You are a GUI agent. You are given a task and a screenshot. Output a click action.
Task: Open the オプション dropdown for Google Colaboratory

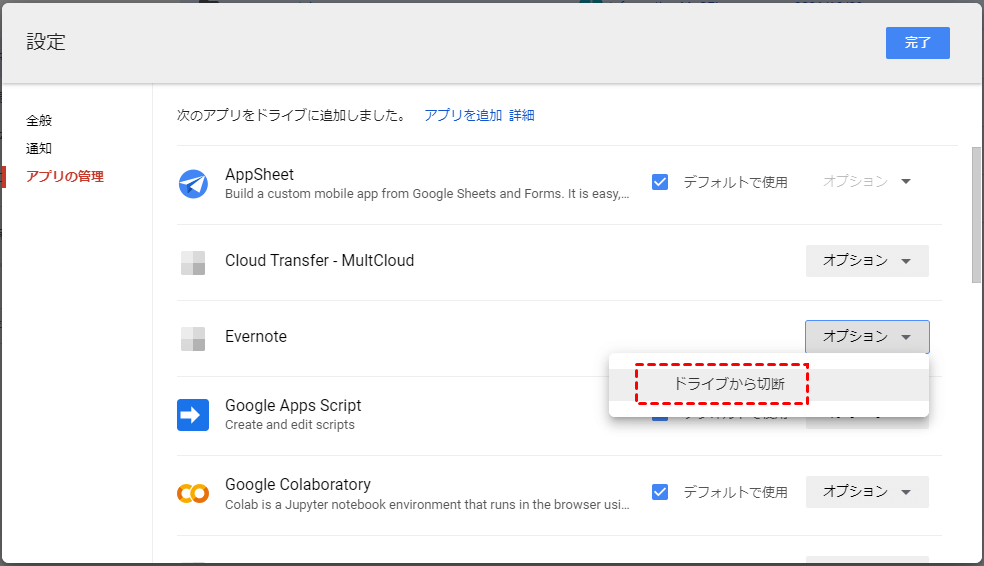point(867,491)
